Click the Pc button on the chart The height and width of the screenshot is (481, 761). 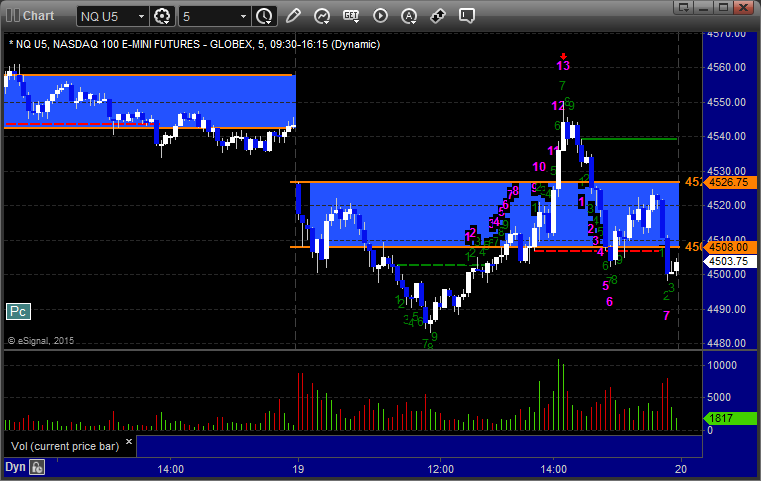click(x=18, y=312)
